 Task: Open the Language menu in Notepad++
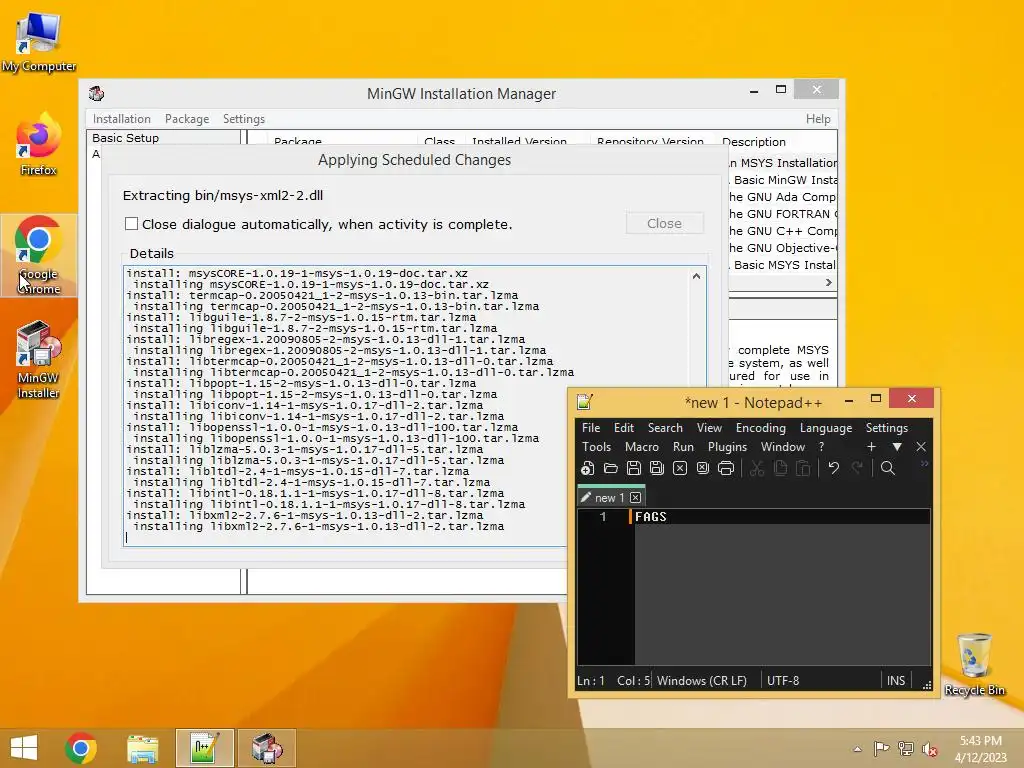tap(826, 428)
